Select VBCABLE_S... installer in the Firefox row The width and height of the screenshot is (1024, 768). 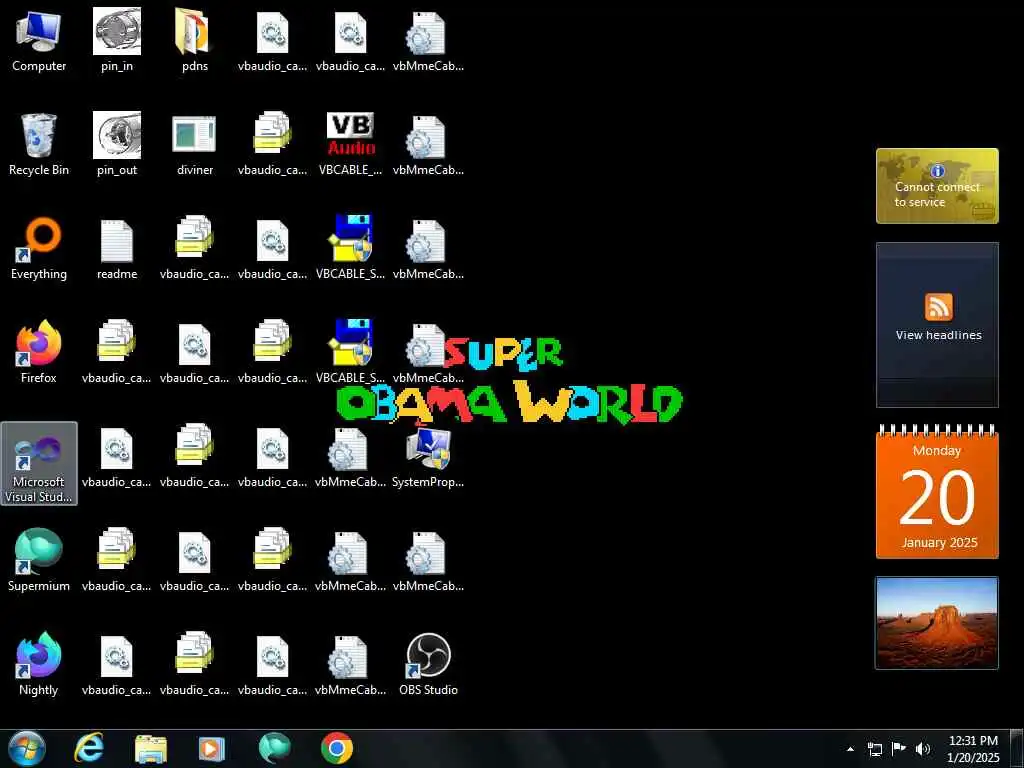[x=350, y=353]
